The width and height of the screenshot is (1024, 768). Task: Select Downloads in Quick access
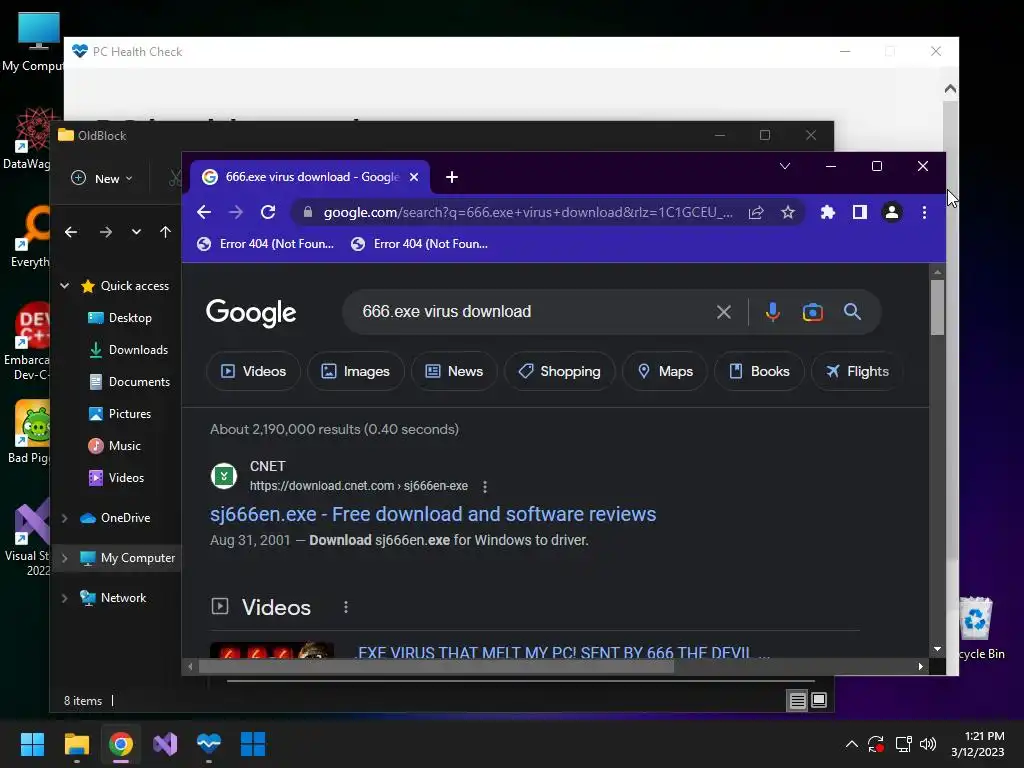tap(129, 350)
